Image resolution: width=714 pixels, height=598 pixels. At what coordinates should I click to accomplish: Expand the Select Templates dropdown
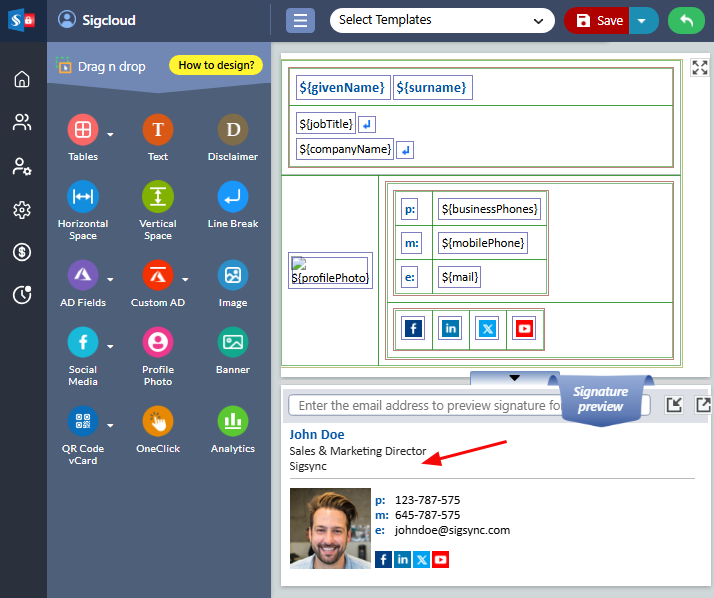[442, 20]
